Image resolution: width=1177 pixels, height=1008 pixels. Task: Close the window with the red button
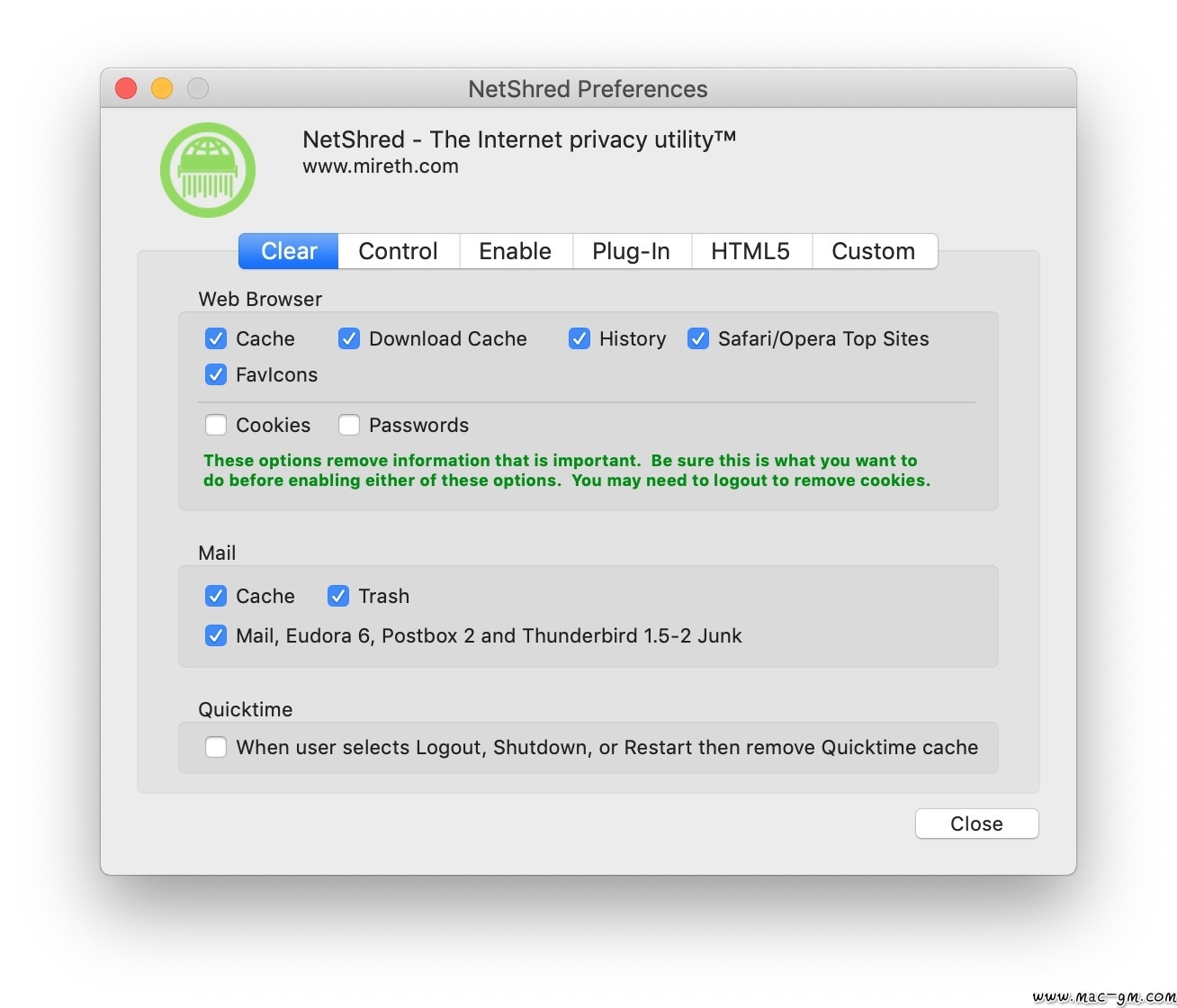point(126,88)
